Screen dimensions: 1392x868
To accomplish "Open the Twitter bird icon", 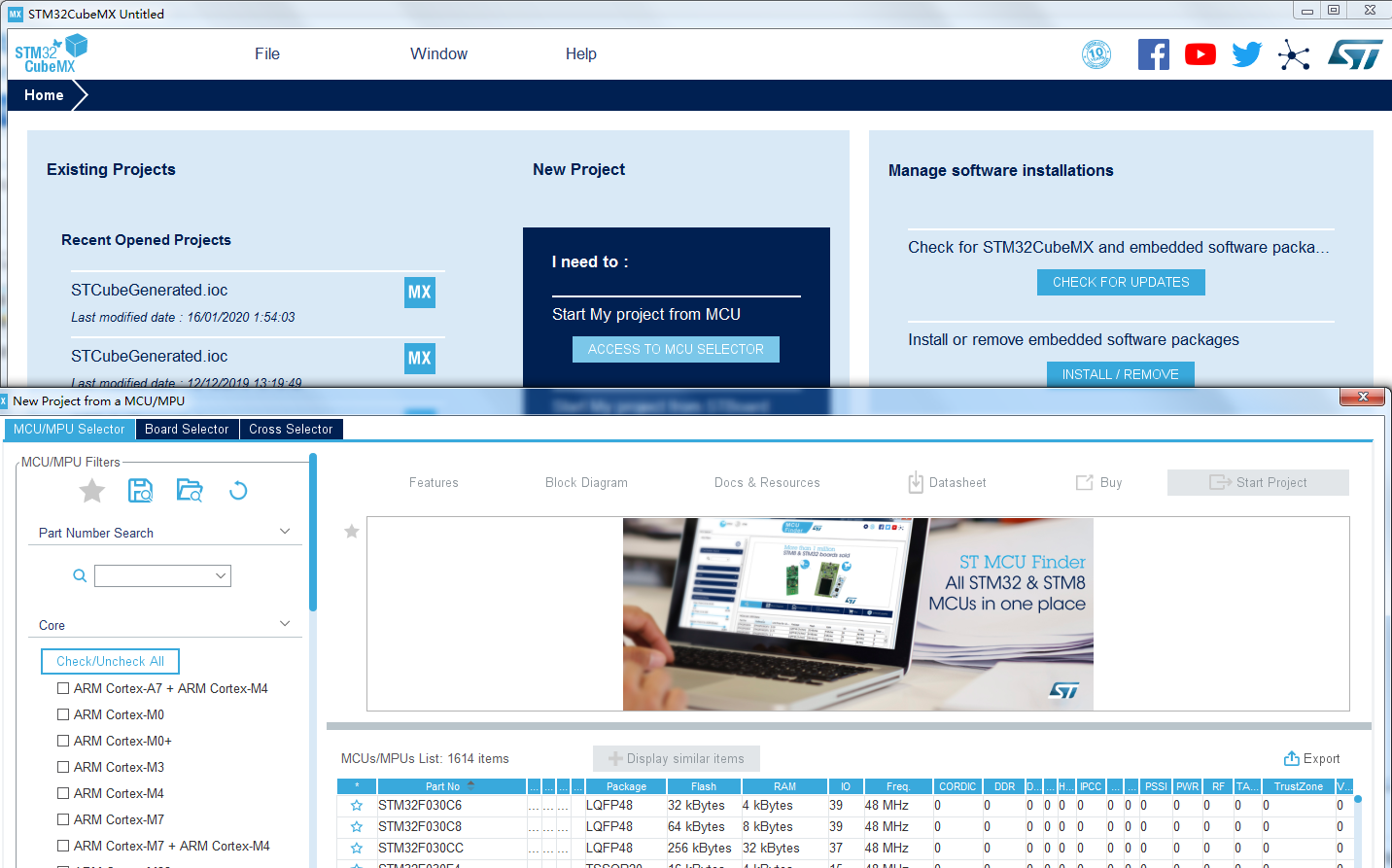I will 1247,54.
